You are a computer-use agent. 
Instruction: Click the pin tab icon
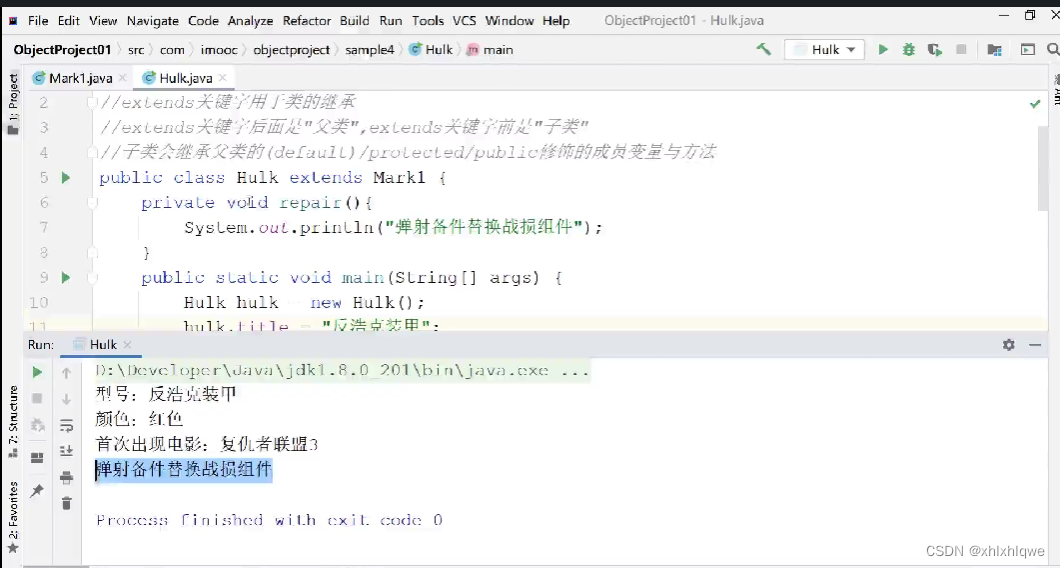[37, 490]
